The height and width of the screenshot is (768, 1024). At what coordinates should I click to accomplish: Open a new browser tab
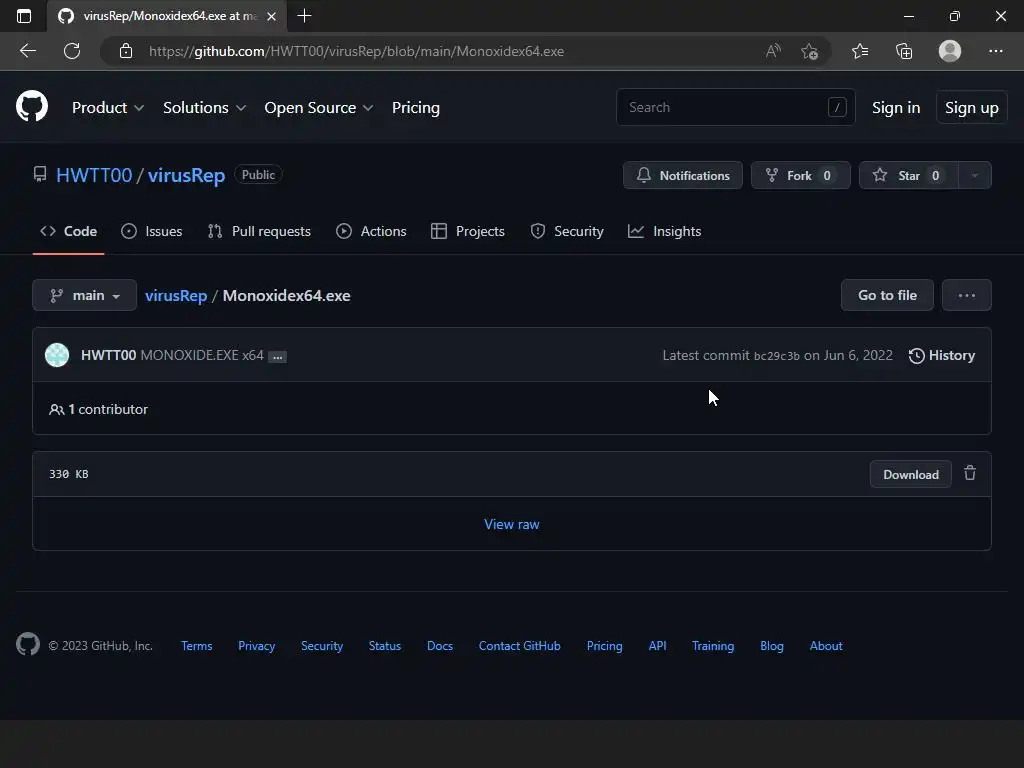coord(304,16)
